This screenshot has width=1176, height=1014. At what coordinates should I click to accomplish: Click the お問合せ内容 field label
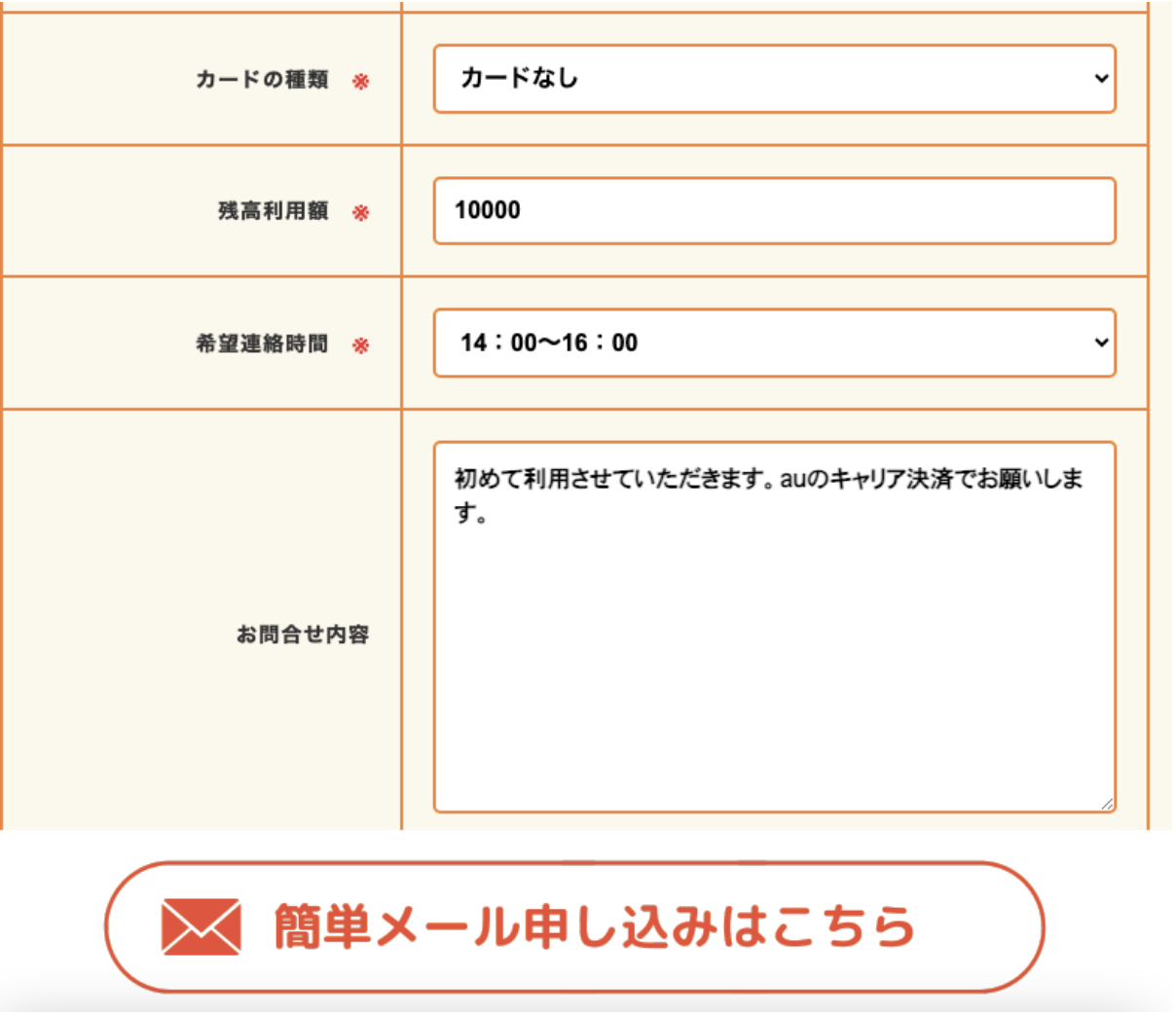click(303, 634)
